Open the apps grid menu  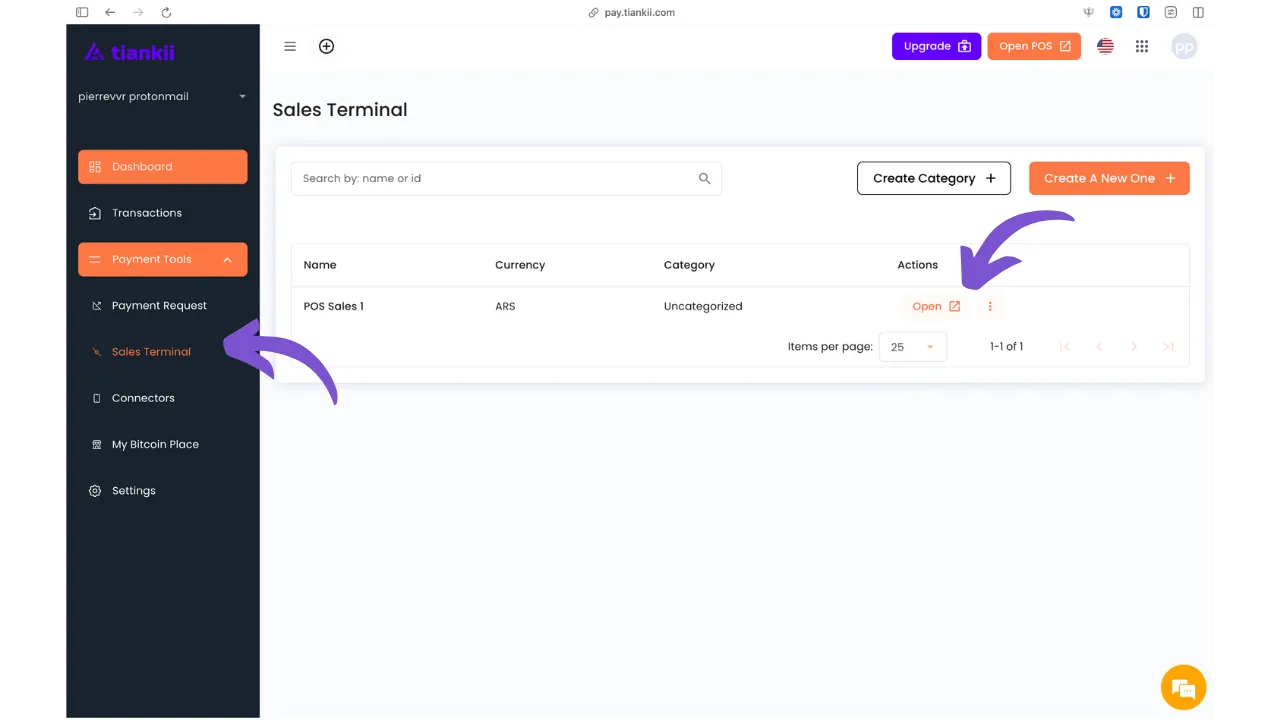(x=1142, y=46)
